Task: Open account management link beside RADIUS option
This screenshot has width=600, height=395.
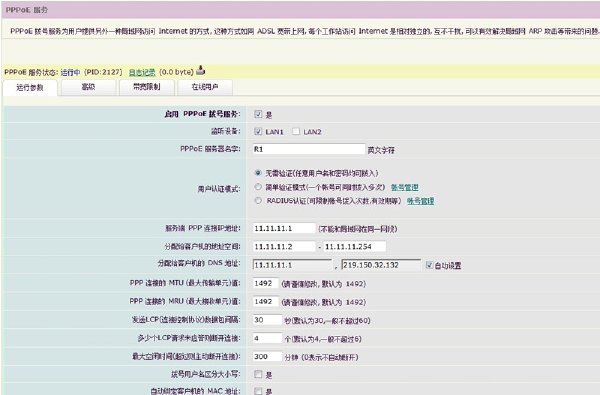Action: (420, 201)
